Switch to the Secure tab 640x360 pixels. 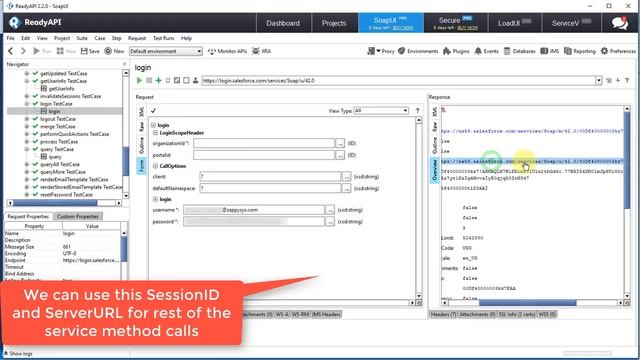coord(456,23)
